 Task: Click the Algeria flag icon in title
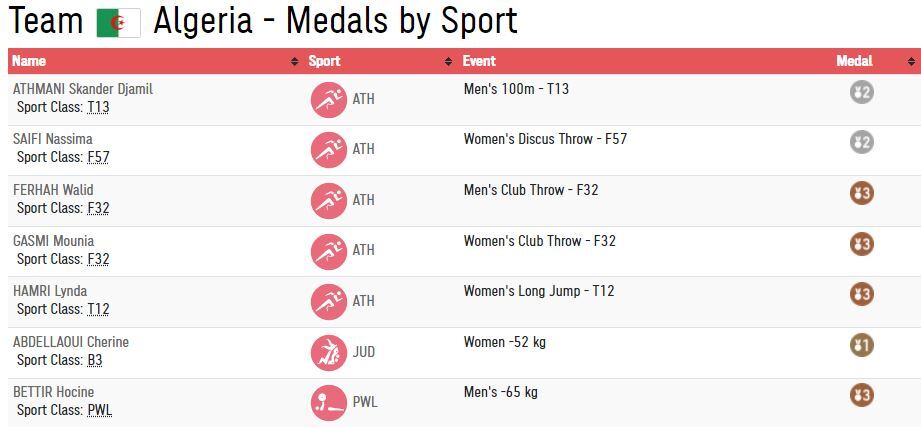coord(118,22)
